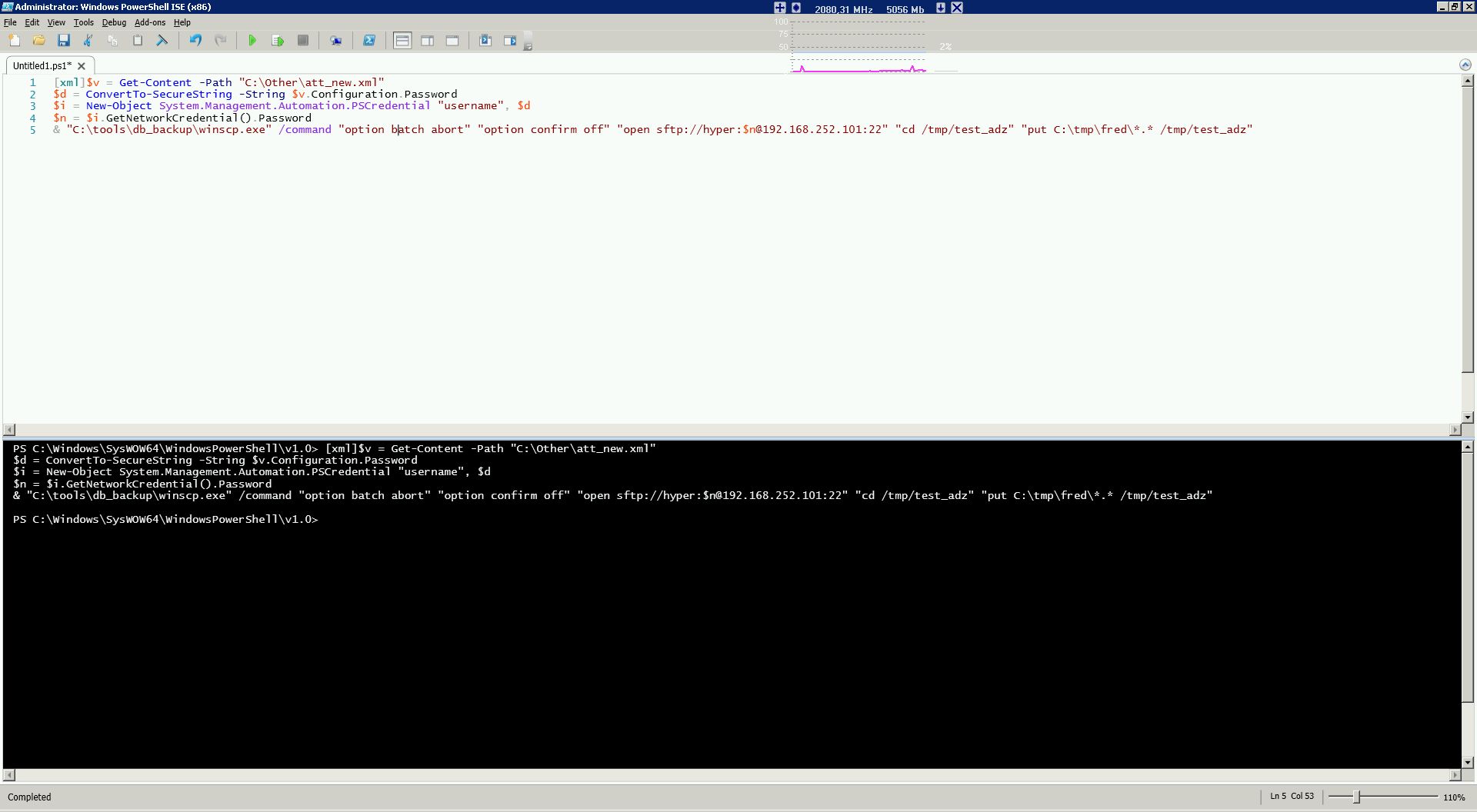
Task: Run the script with the green play button
Action: pos(252,41)
